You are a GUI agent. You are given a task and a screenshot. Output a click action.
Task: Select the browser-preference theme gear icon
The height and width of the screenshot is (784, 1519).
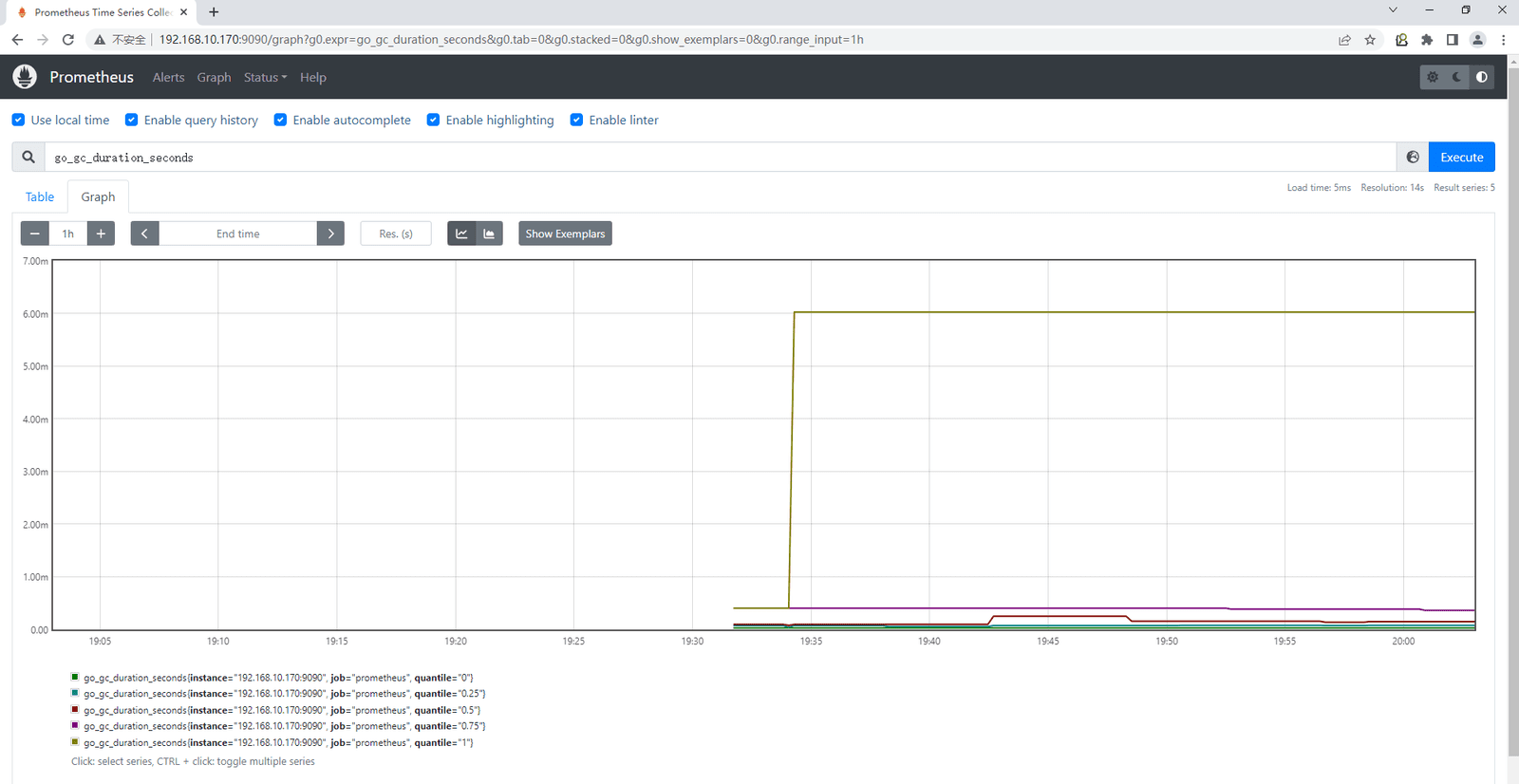1433,77
